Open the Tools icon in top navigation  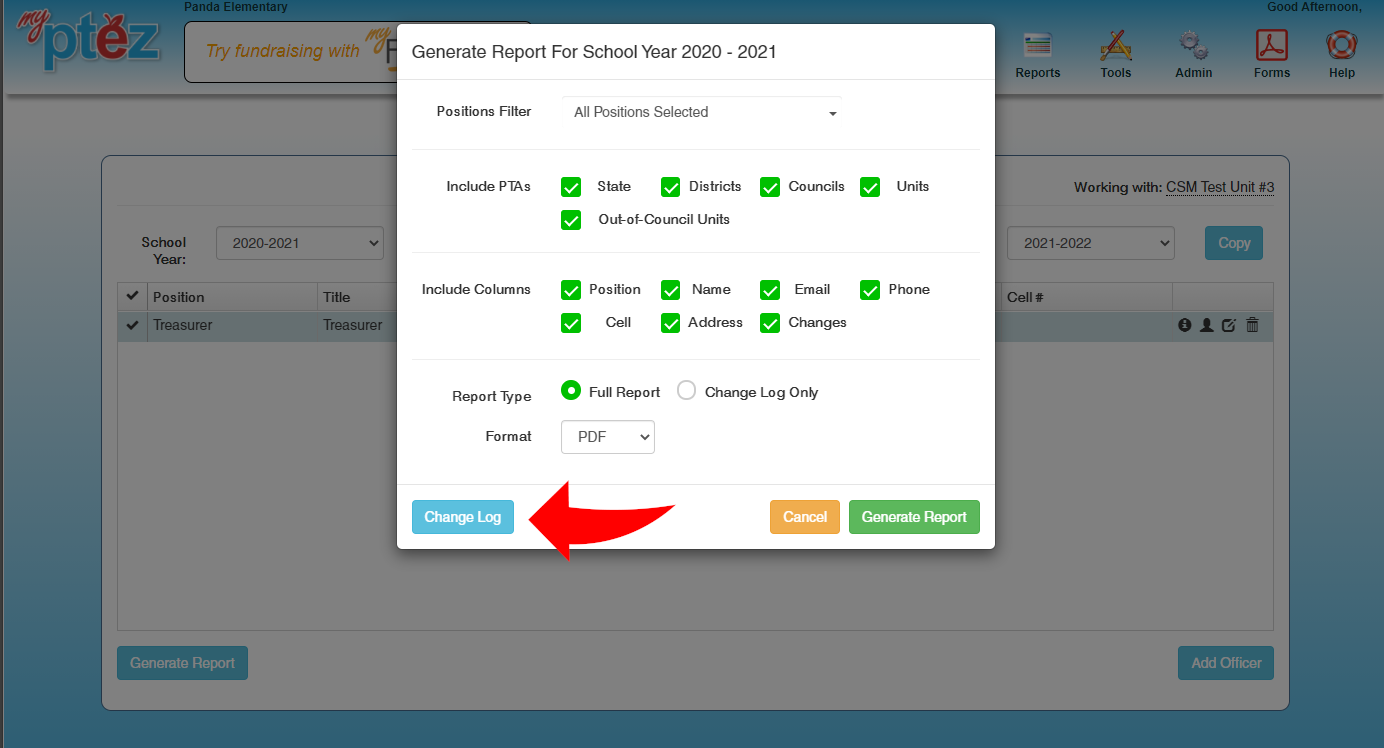(1115, 47)
